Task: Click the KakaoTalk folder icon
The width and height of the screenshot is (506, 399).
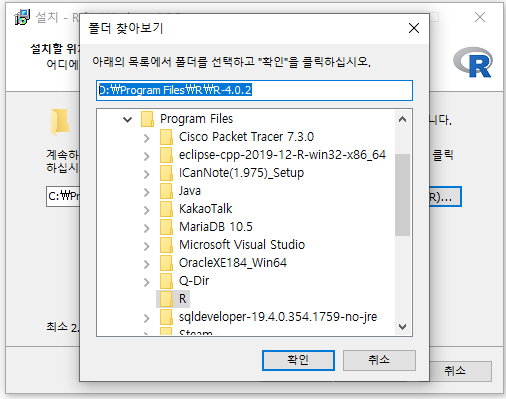Action: coord(166,209)
